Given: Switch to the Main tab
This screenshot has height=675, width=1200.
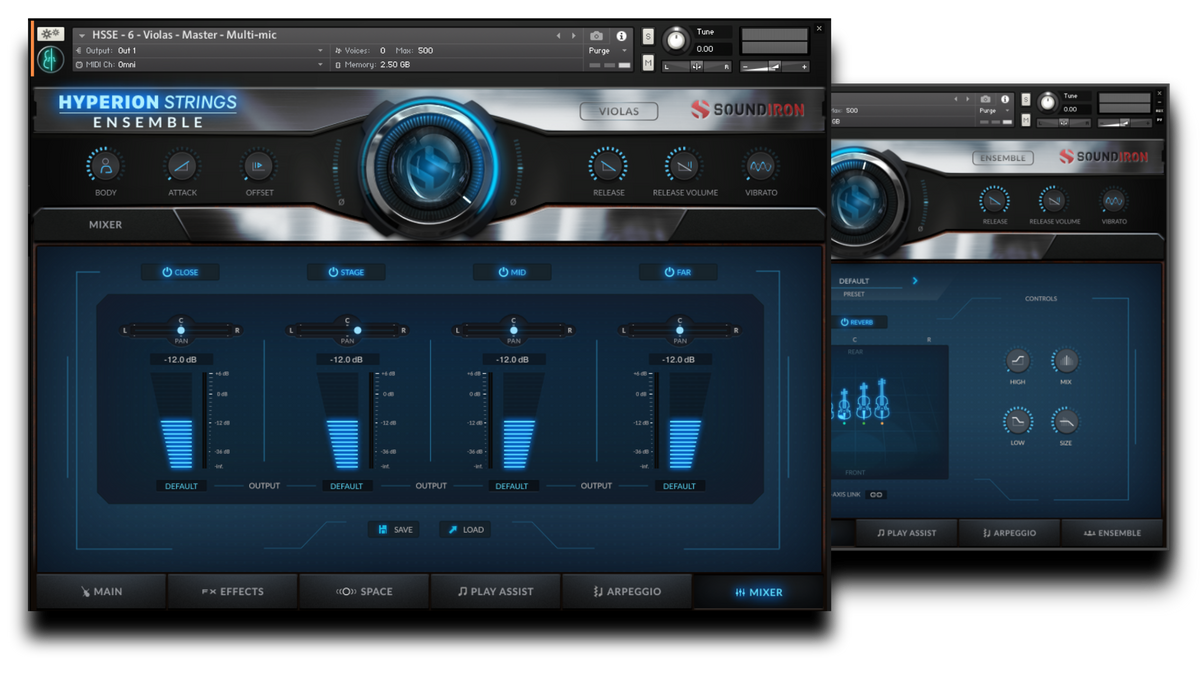Looking at the screenshot, I should (101, 592).
